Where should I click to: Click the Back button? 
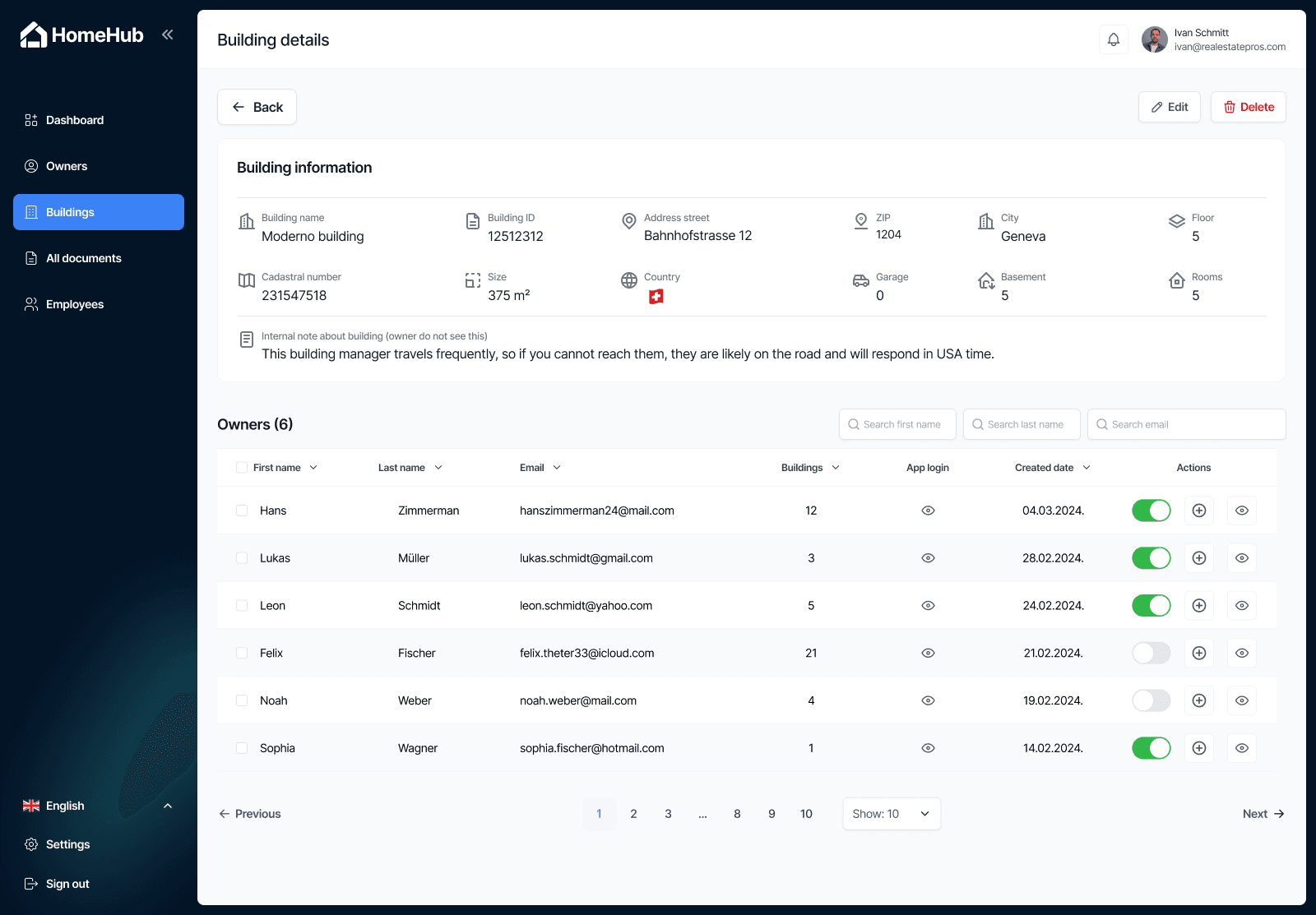tap(257, 107)
